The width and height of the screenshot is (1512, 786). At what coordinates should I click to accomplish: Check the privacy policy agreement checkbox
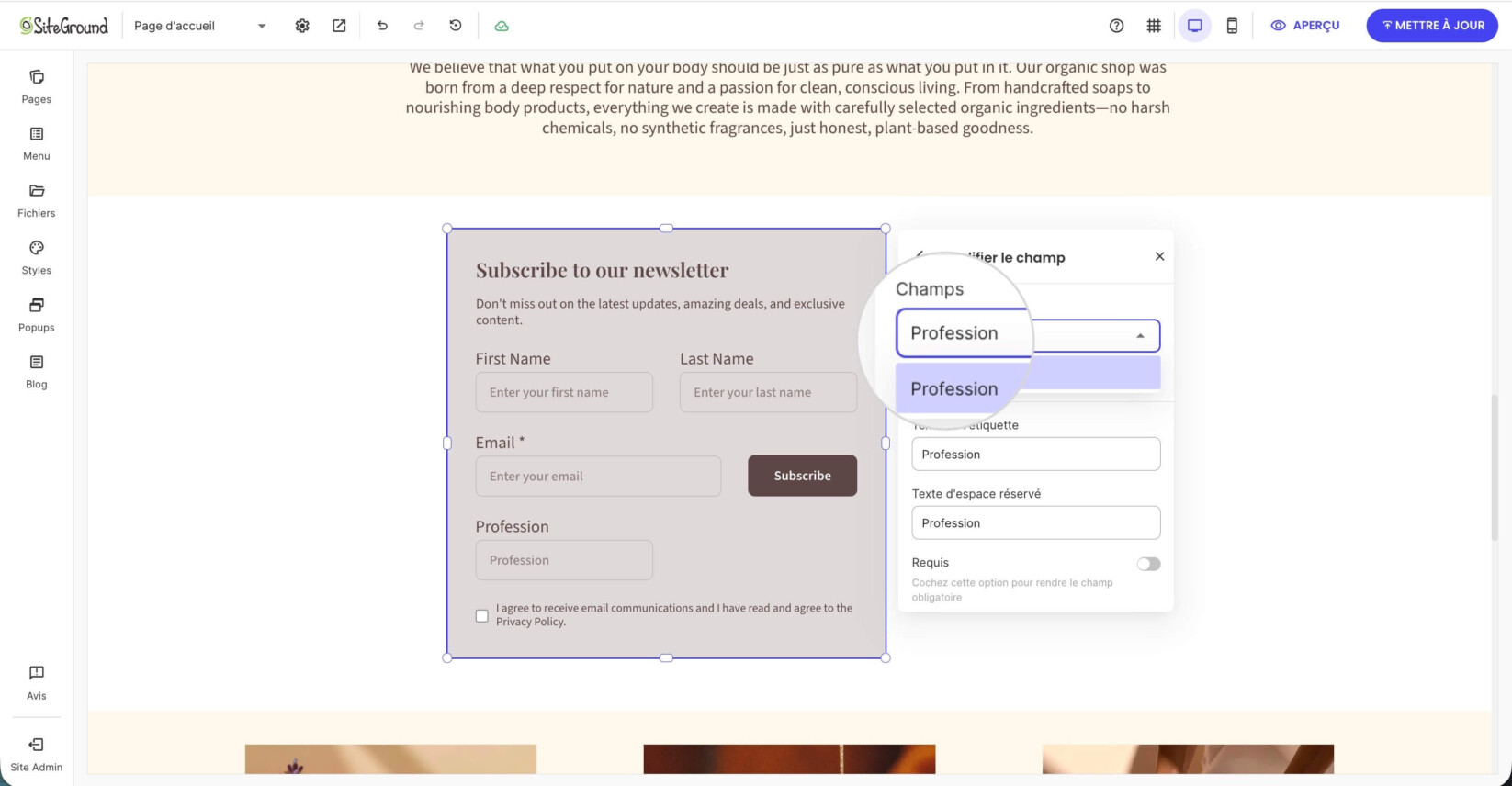[482, 615]
